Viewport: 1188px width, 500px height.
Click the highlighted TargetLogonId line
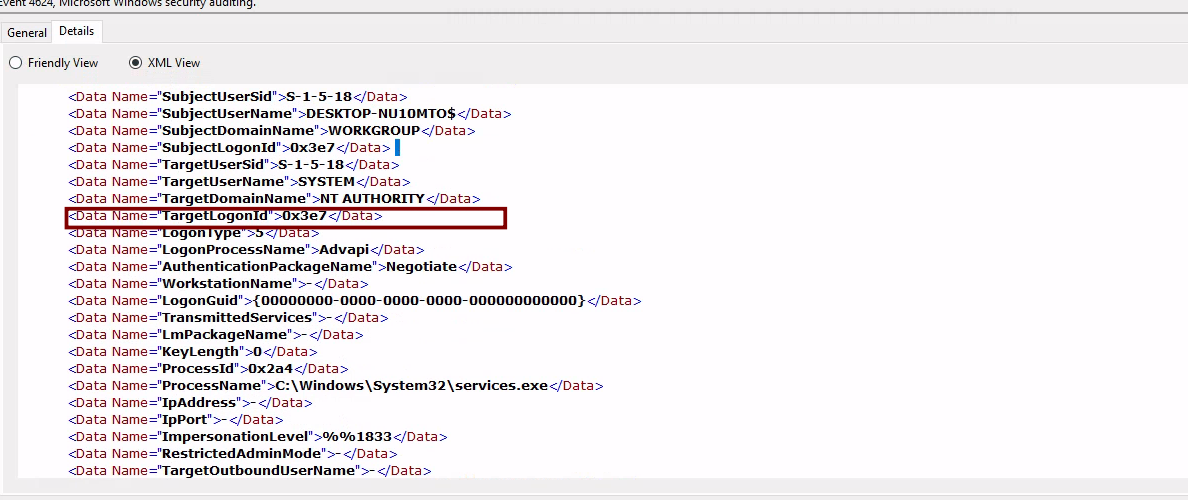click(x=225, y=216)
